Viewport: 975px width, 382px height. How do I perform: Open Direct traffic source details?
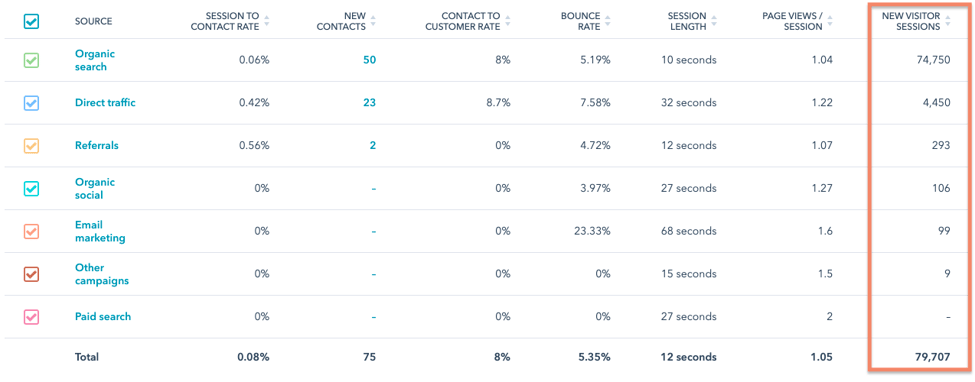point(105,103)
